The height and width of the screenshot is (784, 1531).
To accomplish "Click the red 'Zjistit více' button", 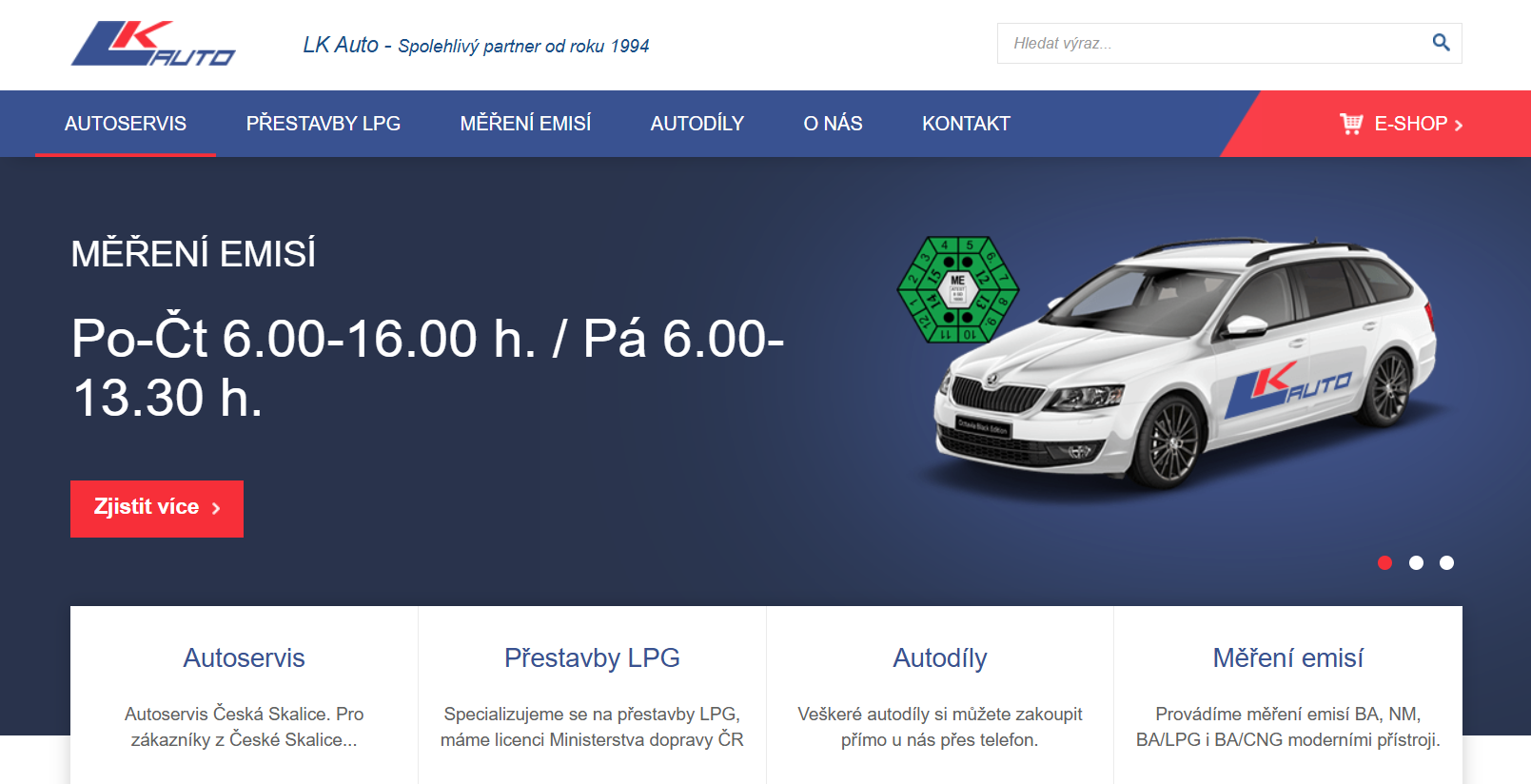I will click(157, 509).
